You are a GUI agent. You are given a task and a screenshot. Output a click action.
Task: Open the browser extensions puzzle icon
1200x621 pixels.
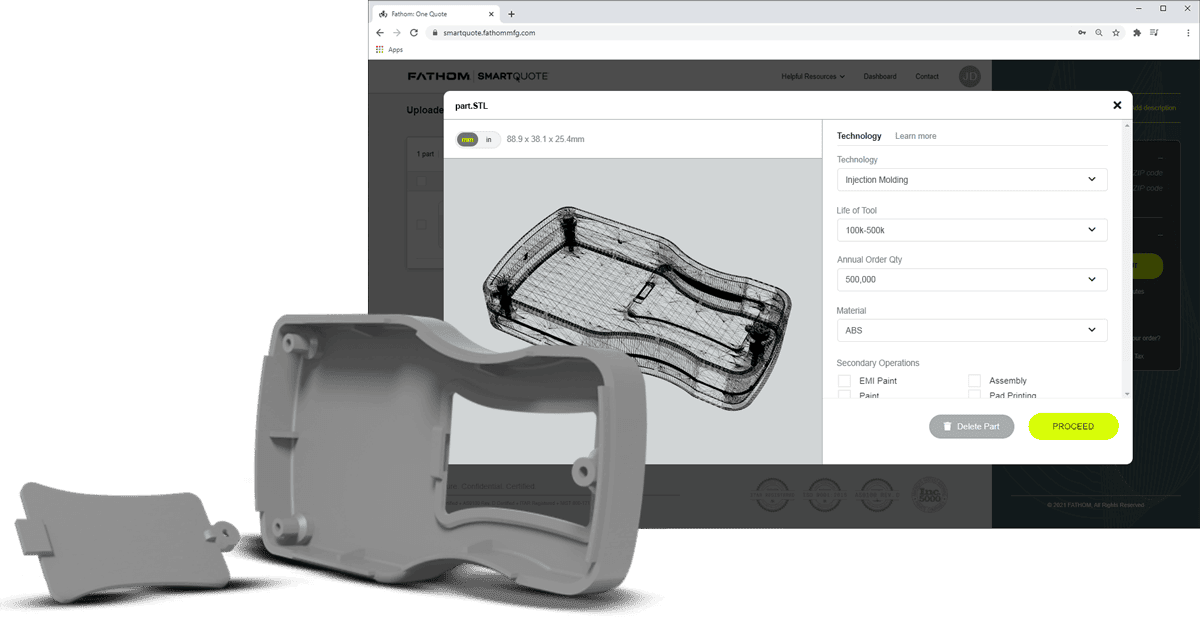1137,33
